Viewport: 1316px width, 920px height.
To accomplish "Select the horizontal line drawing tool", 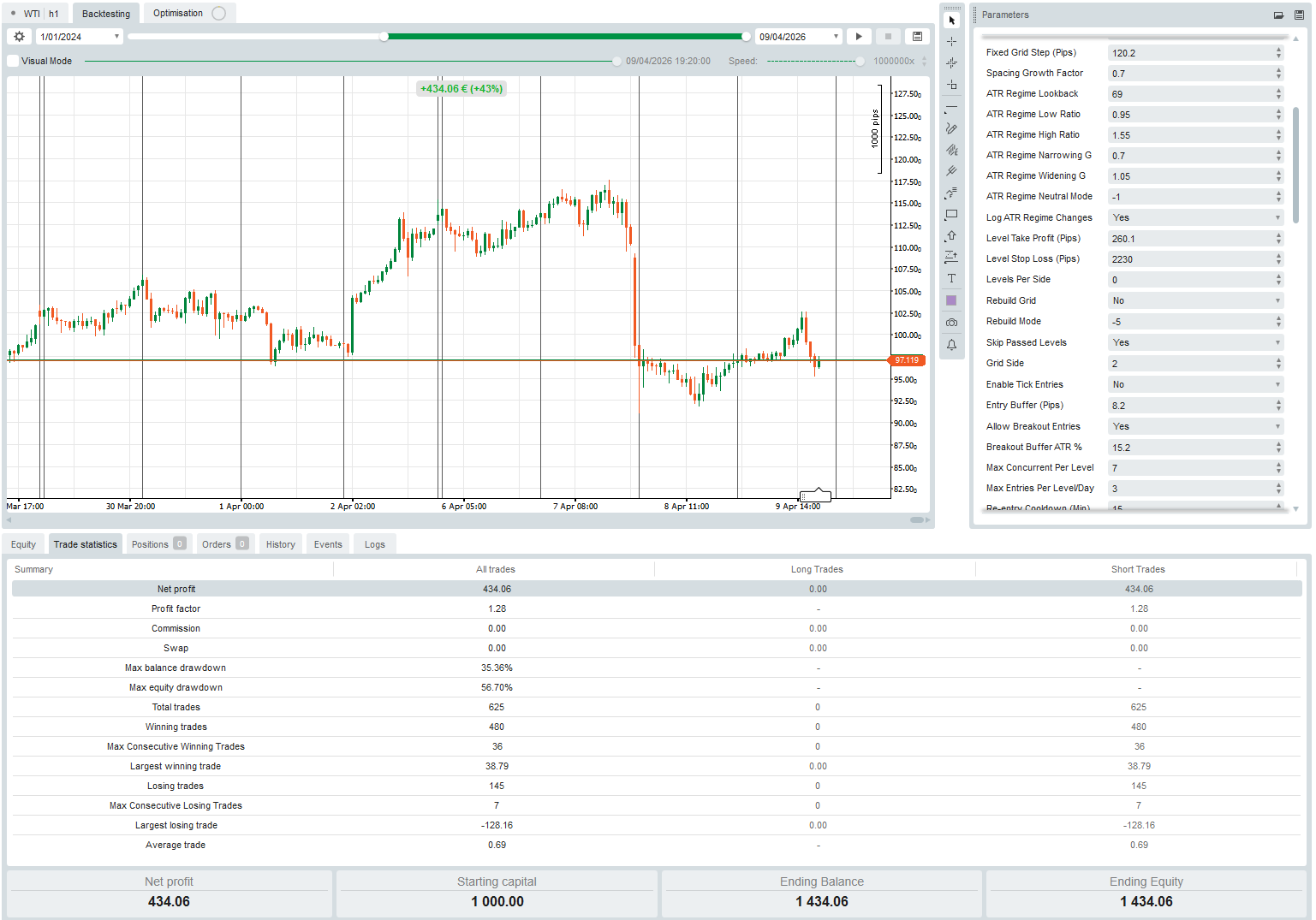I will 951,107.
